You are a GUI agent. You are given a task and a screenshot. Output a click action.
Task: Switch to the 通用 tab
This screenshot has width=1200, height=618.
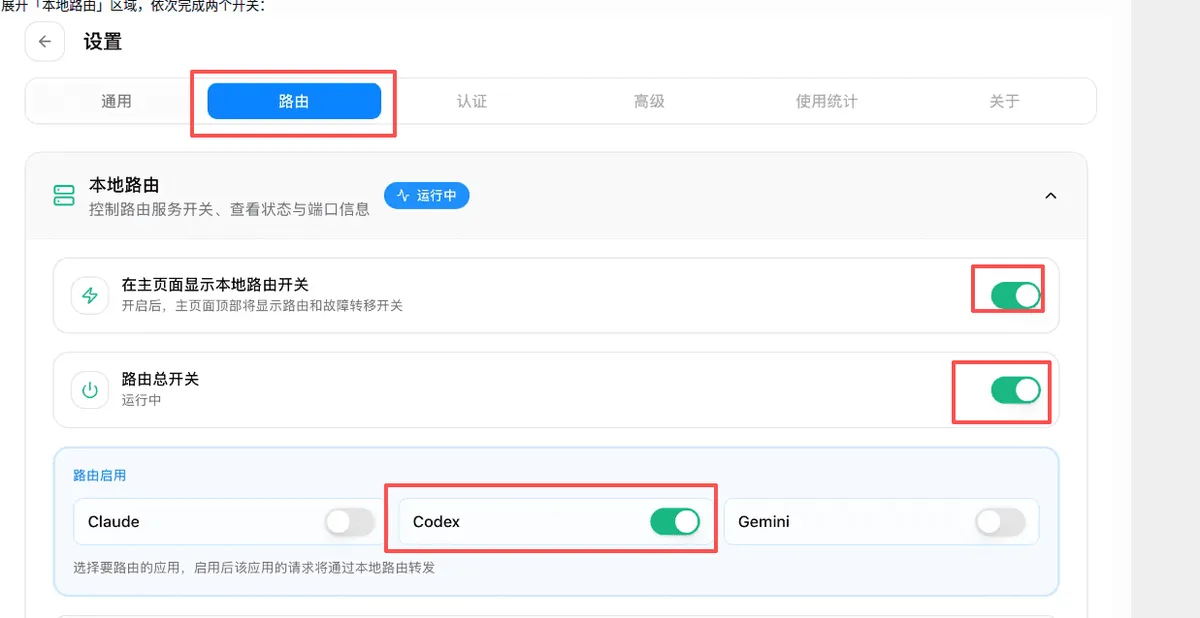(x=116, y=101)
